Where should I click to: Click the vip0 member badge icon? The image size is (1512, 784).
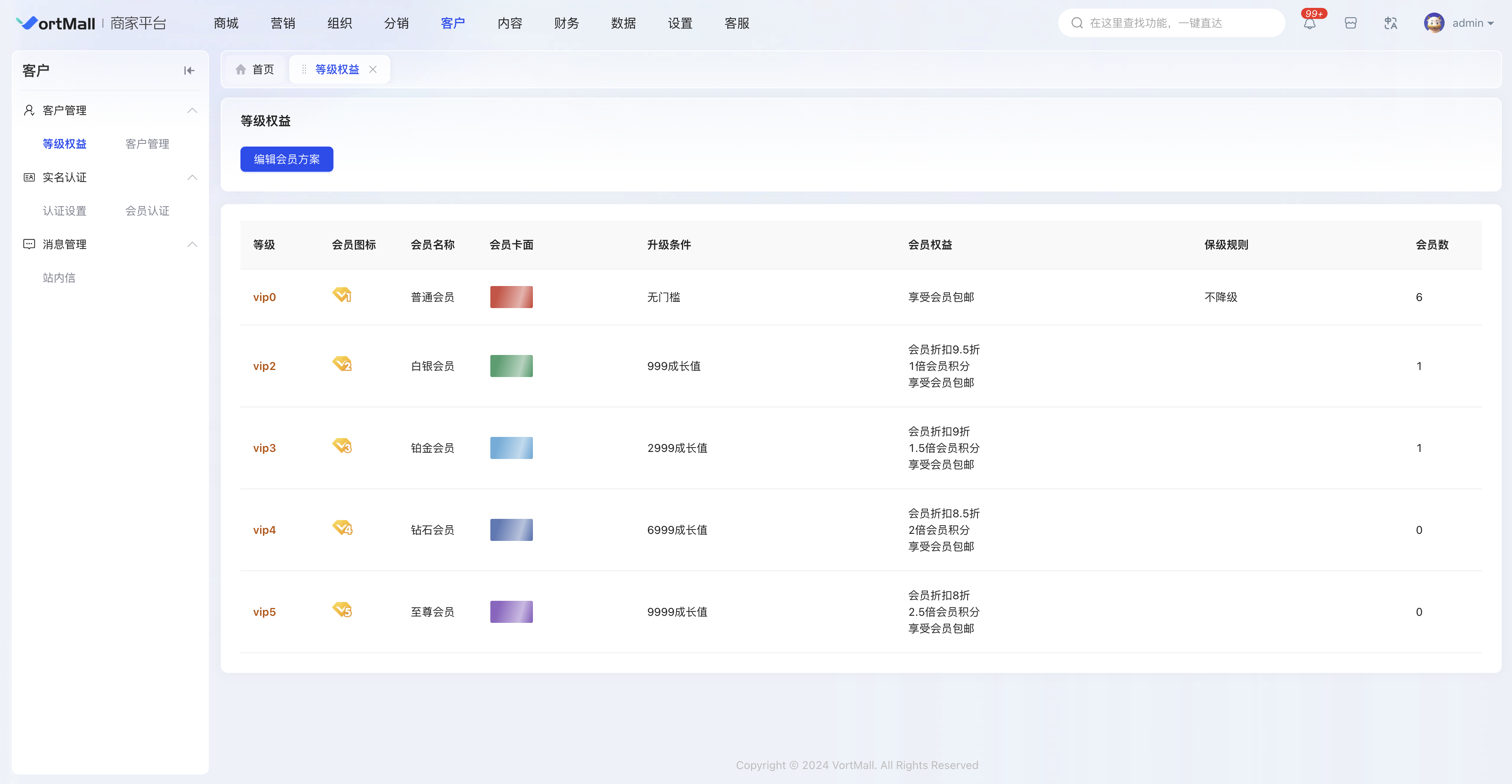[342, 295]
